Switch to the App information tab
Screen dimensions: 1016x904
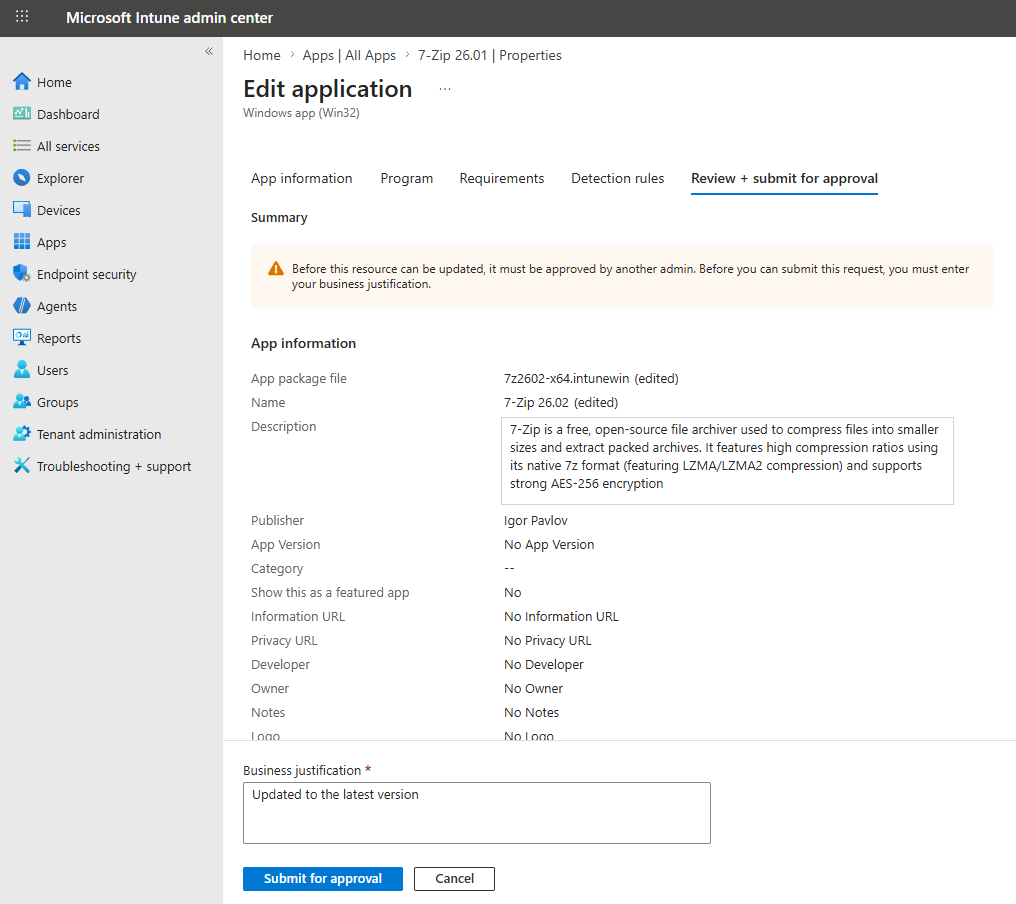click(301, 178)
